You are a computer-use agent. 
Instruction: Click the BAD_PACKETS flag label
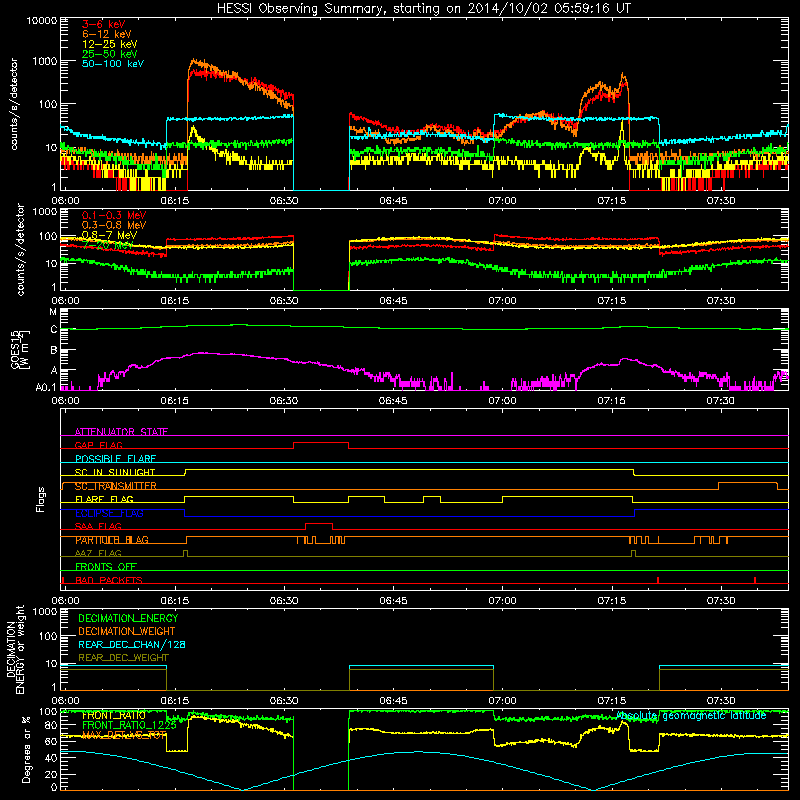point(109,580)
